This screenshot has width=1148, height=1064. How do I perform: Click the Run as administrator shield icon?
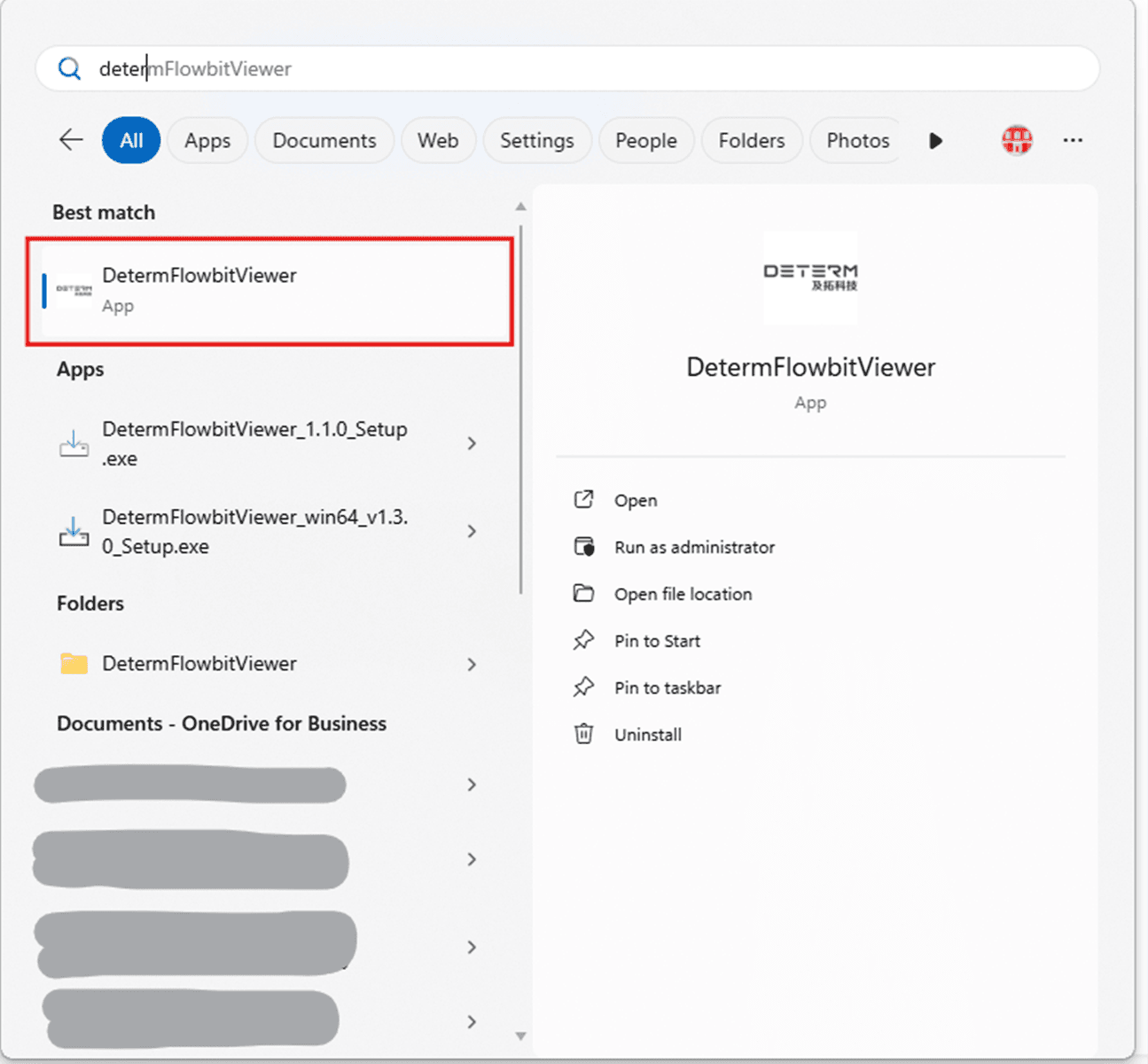coord(584,546)
